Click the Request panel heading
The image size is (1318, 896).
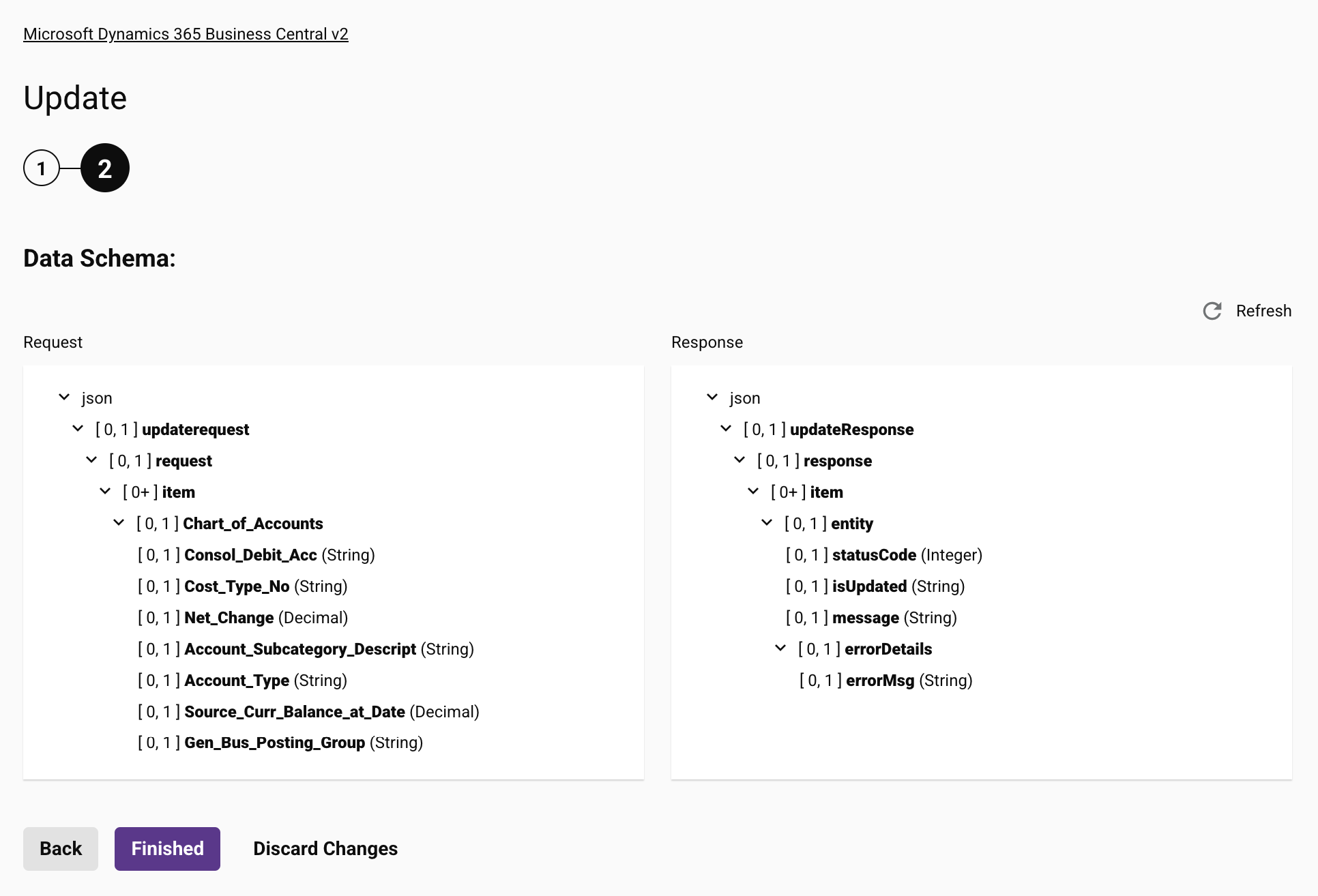click(53, 342)
